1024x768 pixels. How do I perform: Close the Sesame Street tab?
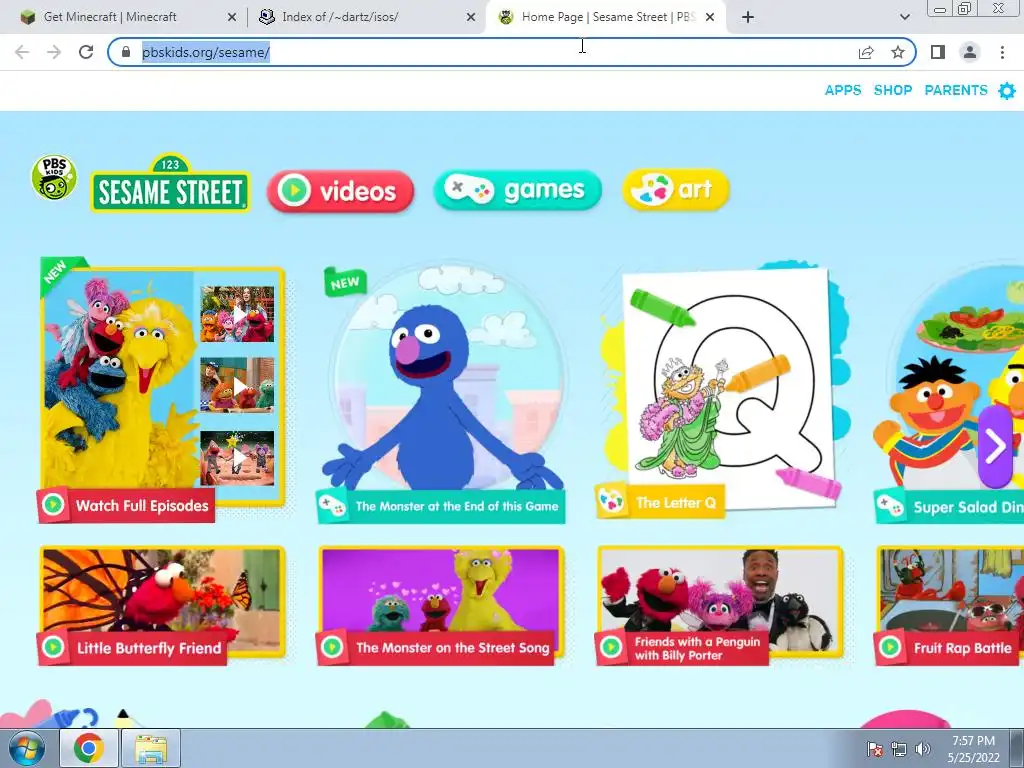click(710, 18)
